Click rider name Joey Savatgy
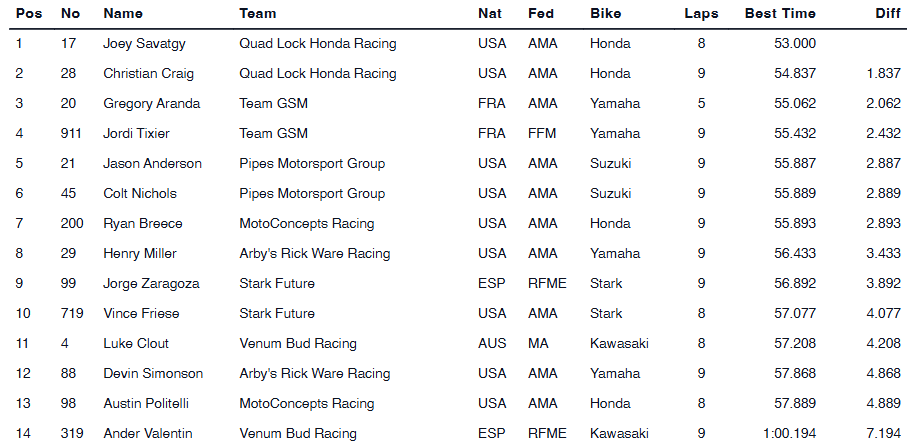Viewport: 915px width, 448px height. click(146, 44)
